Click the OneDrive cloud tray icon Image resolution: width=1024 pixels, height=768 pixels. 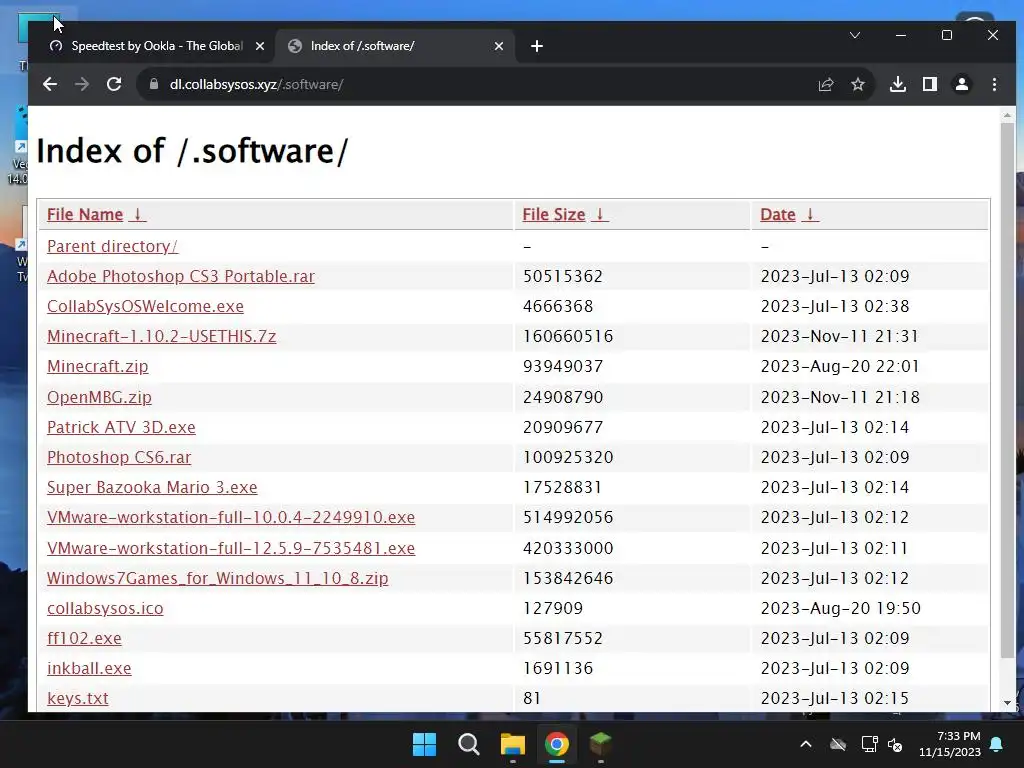point(838,744)
